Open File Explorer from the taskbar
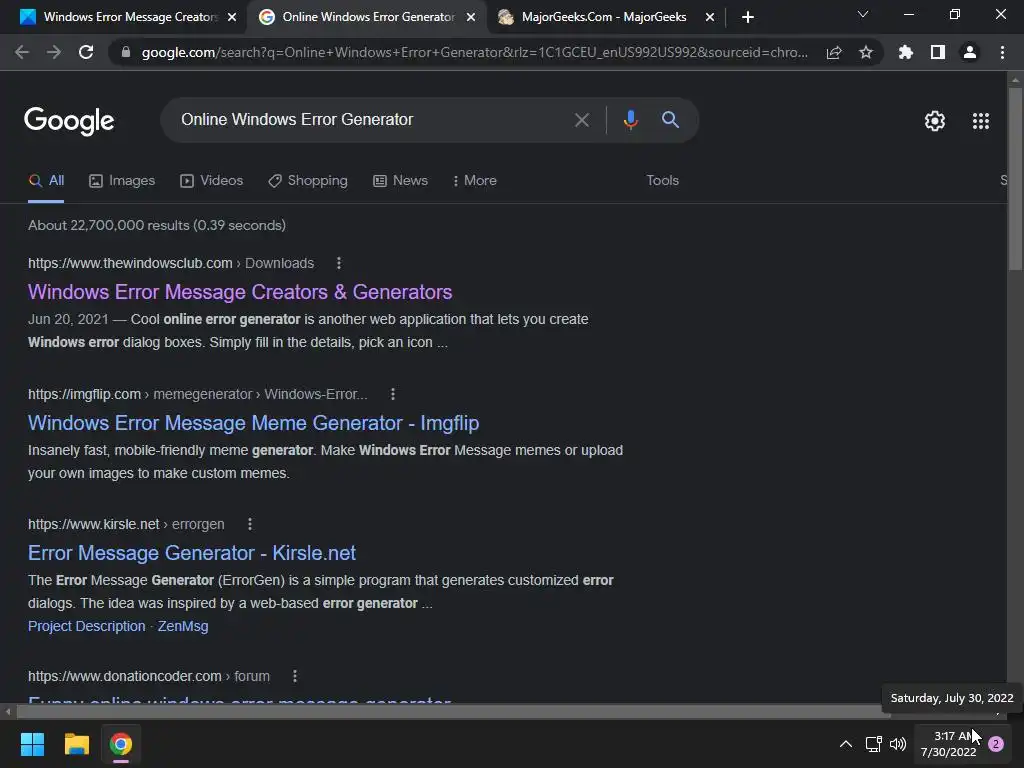Screen dimensions: 1024x768 76,744
